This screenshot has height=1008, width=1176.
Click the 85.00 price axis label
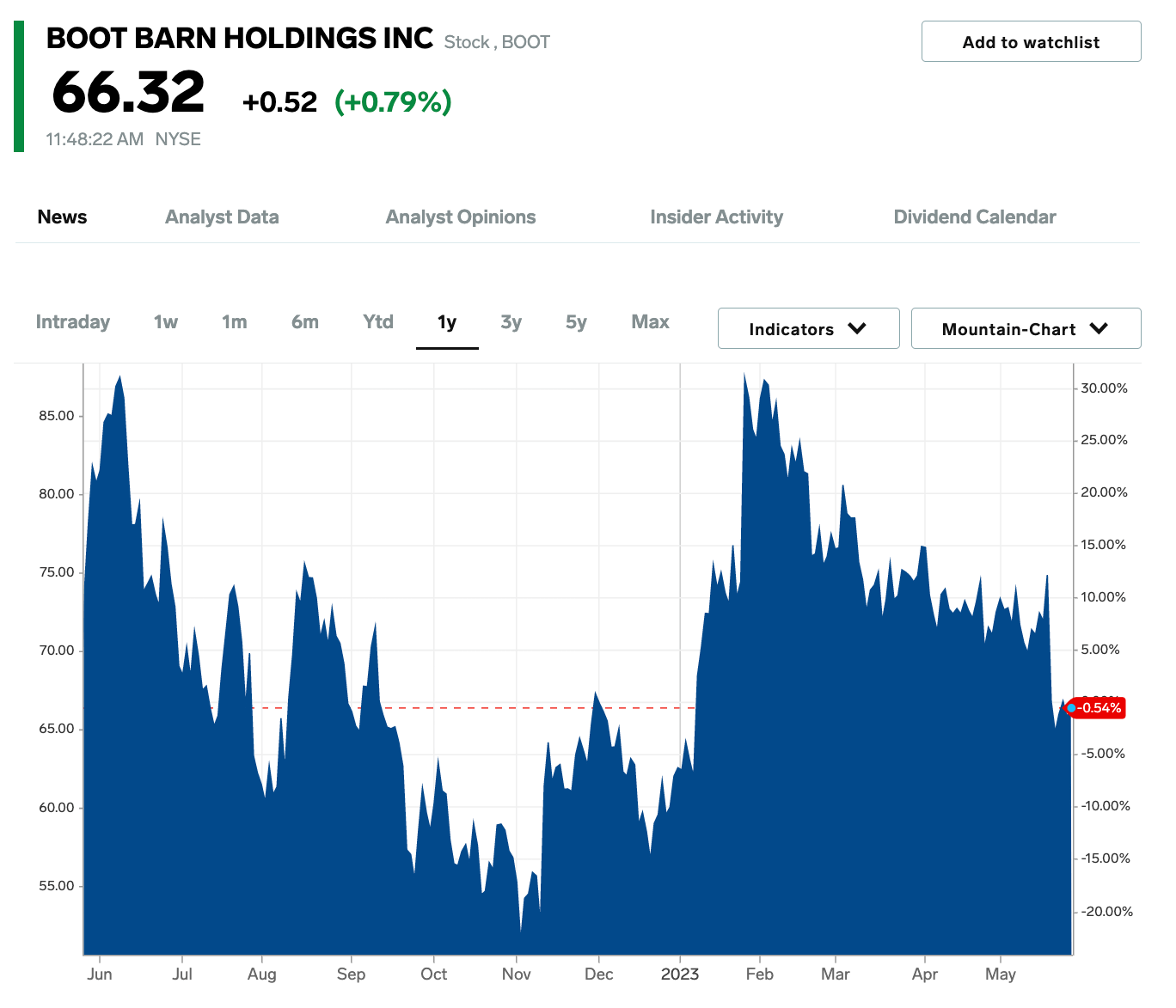[57, 416]
